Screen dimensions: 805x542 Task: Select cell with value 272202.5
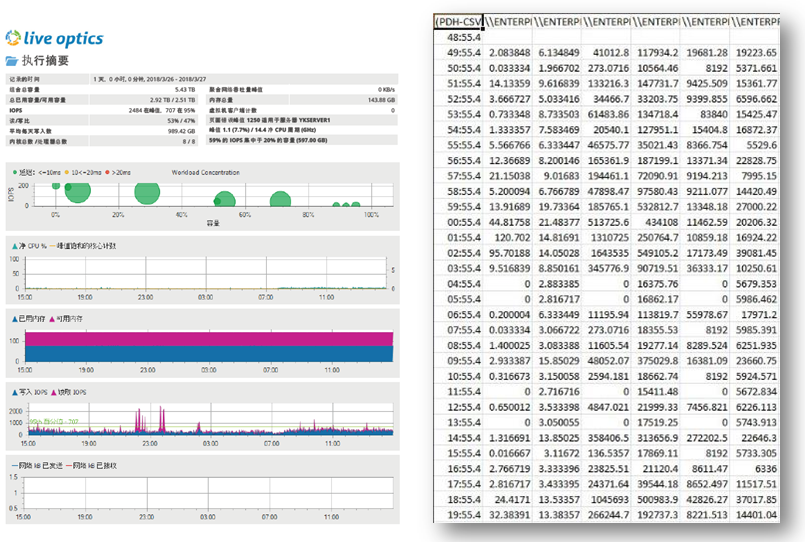tap(705, 438)
